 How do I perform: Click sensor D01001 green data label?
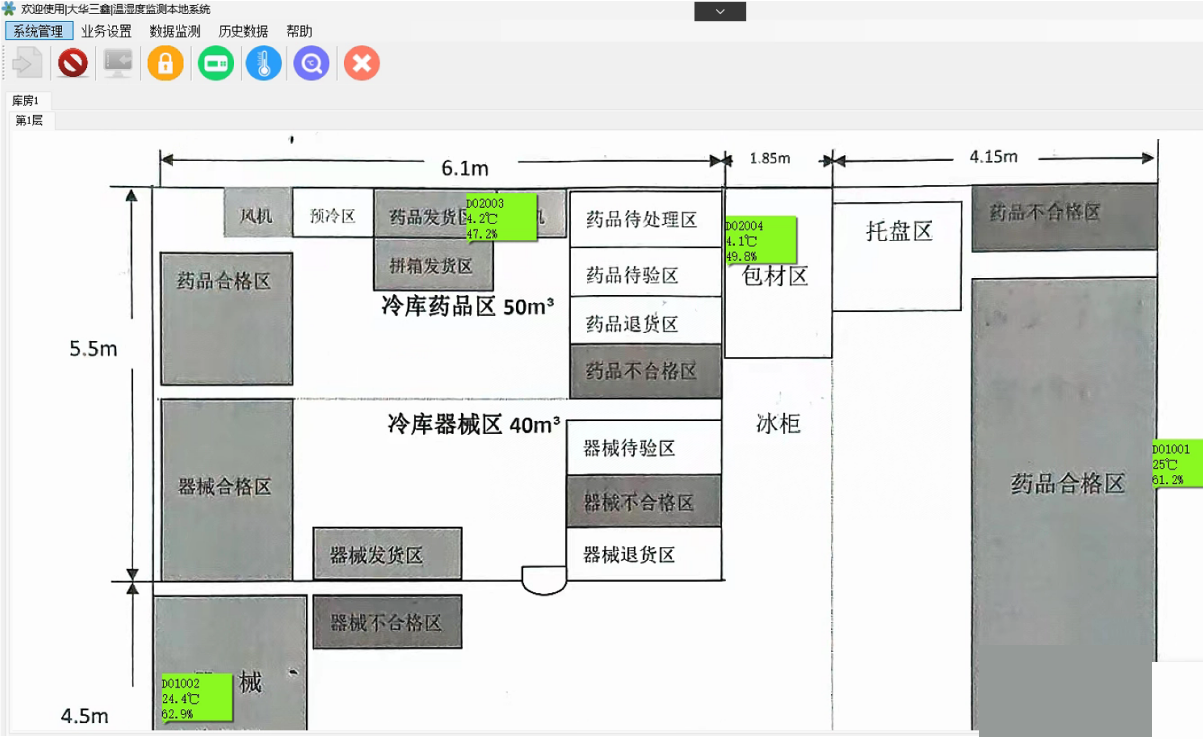click(x=1176, y=464)
